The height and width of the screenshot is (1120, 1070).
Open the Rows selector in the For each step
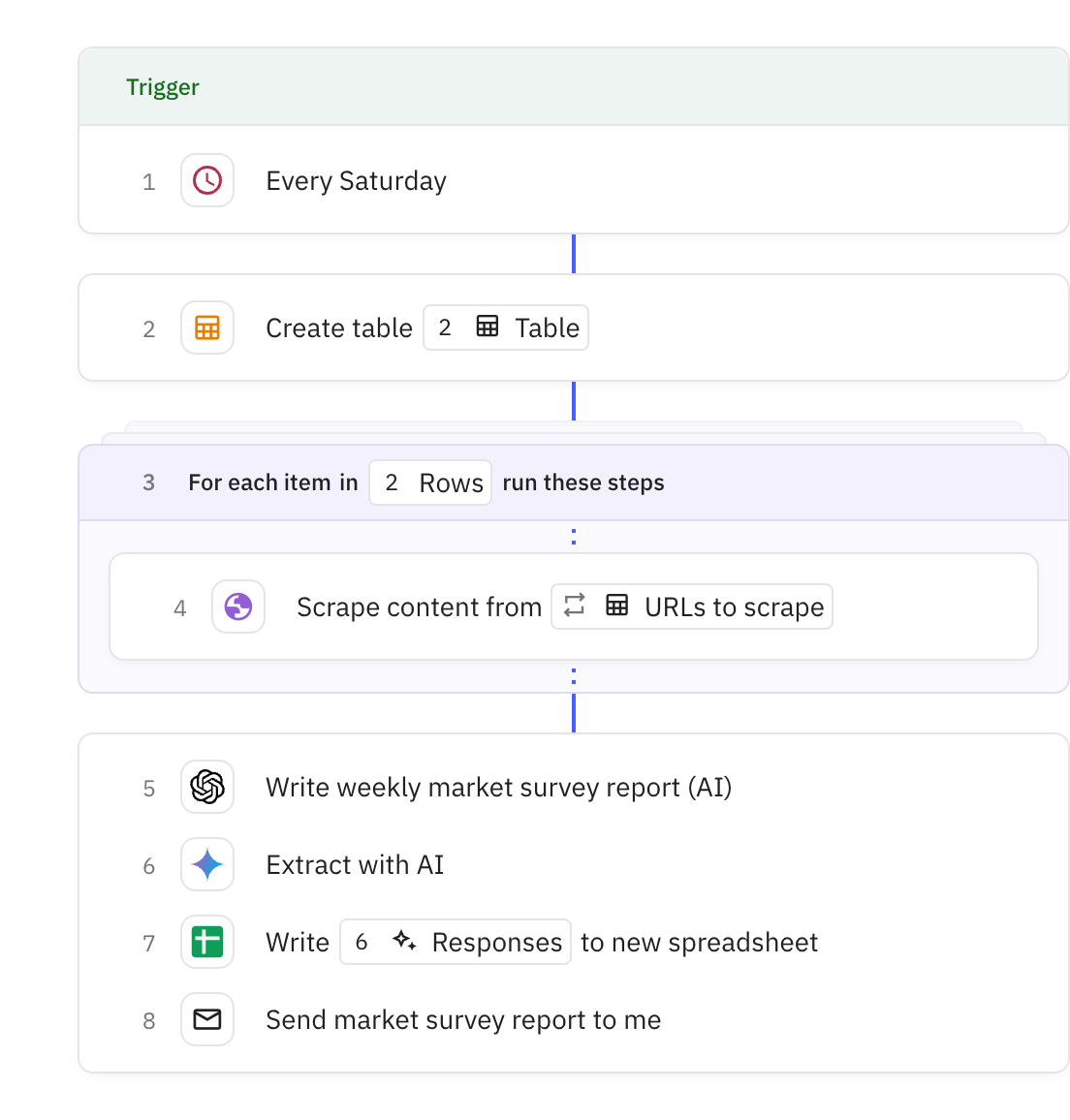coord(430,482)
